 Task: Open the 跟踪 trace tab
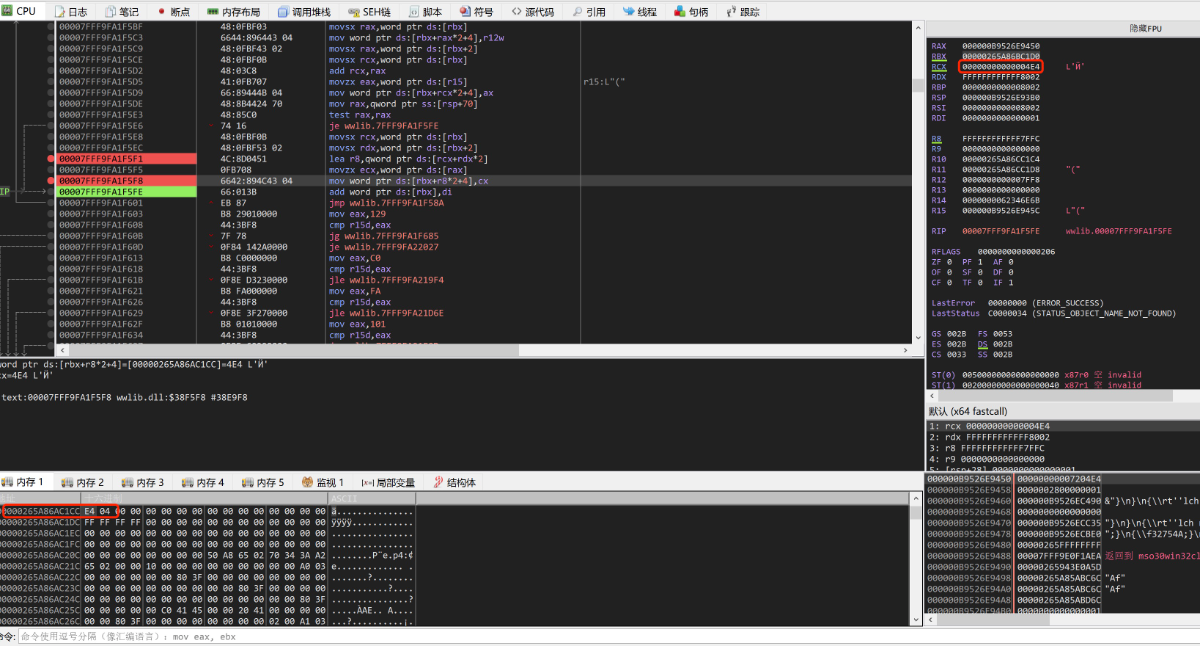tap(742, 11)
